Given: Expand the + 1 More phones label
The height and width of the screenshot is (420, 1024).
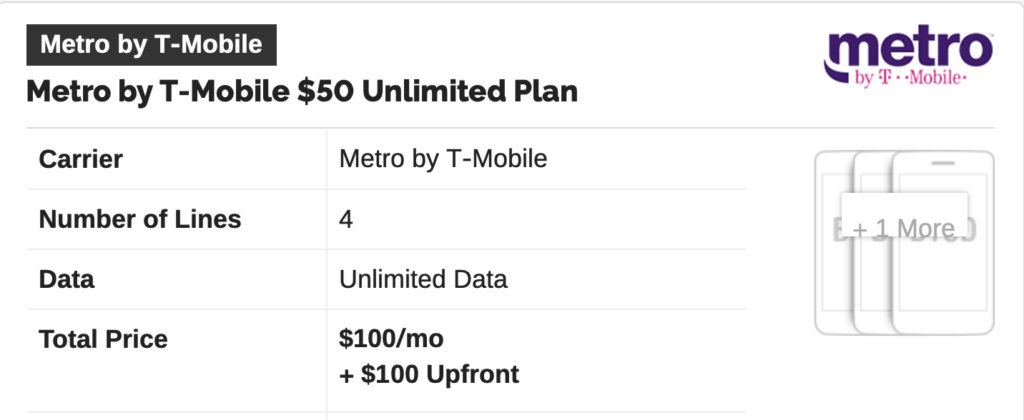Looking at the screenshot, I should pyautogui.click(x=904, y=229).
